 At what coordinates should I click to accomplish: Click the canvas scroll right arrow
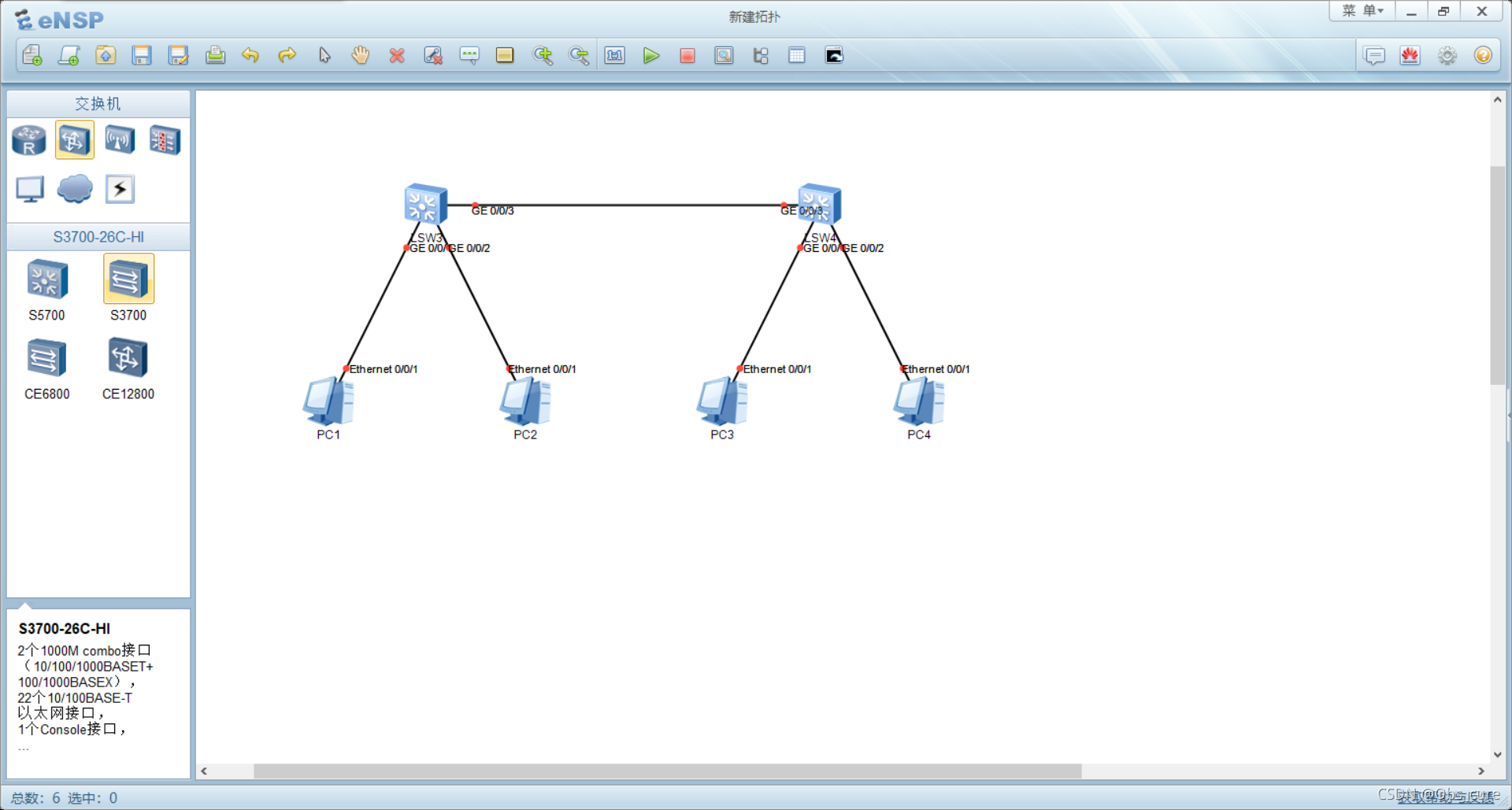pos(1481,771)
